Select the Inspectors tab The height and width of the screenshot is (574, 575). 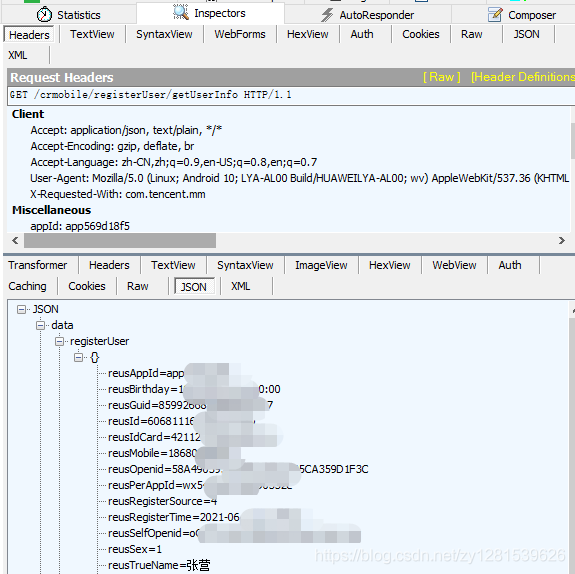[x=210, y=13]
